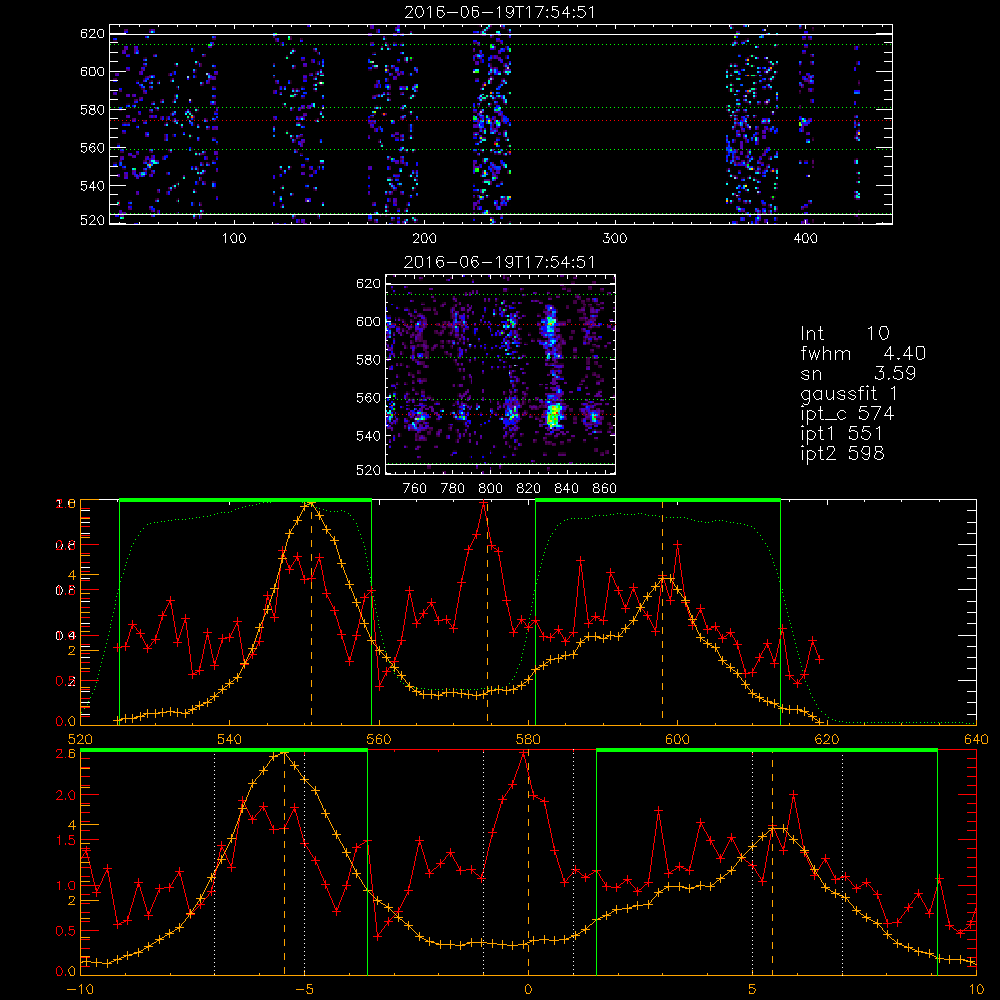Click the -5 x-axis label of bottom plot

click(x=305, y=990)
